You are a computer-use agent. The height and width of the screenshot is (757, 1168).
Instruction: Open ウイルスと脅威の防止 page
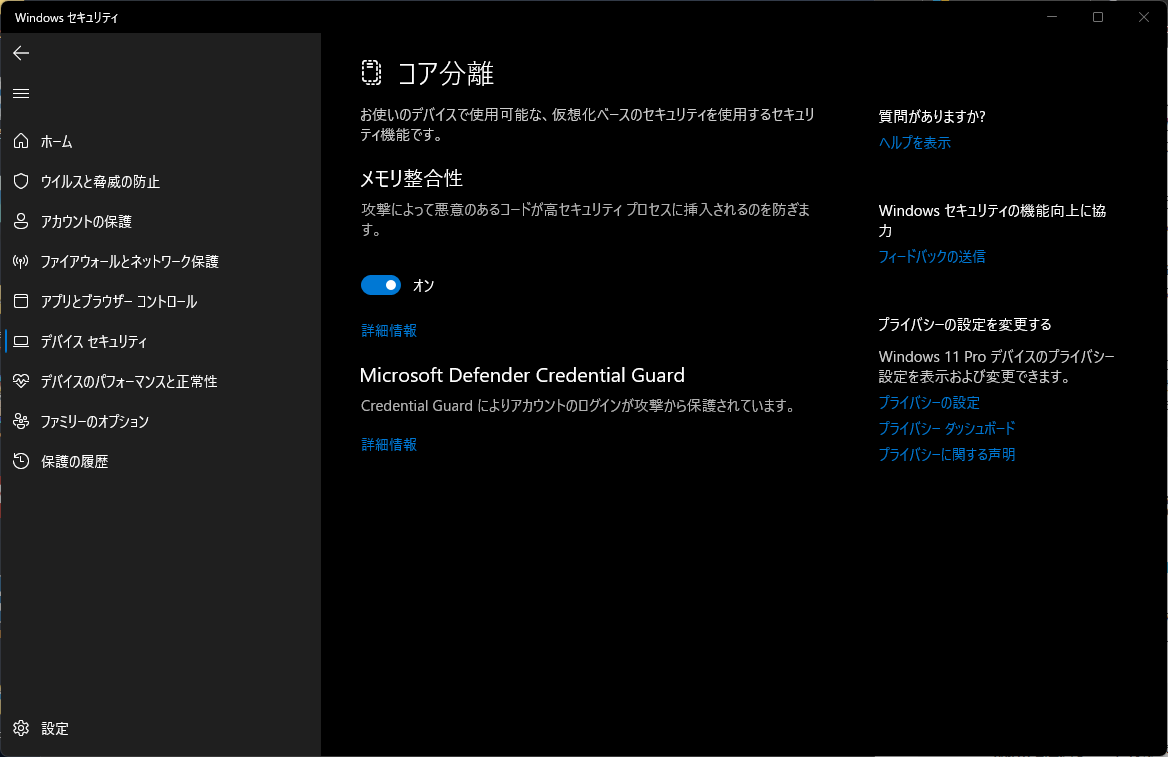point(100,182)
